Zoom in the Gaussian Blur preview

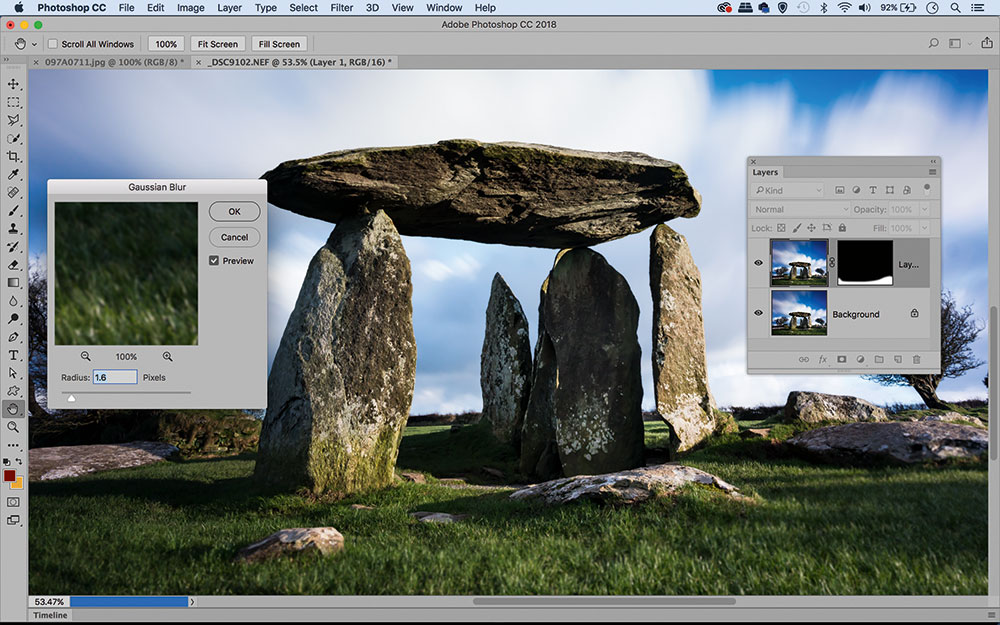[167, 357]
